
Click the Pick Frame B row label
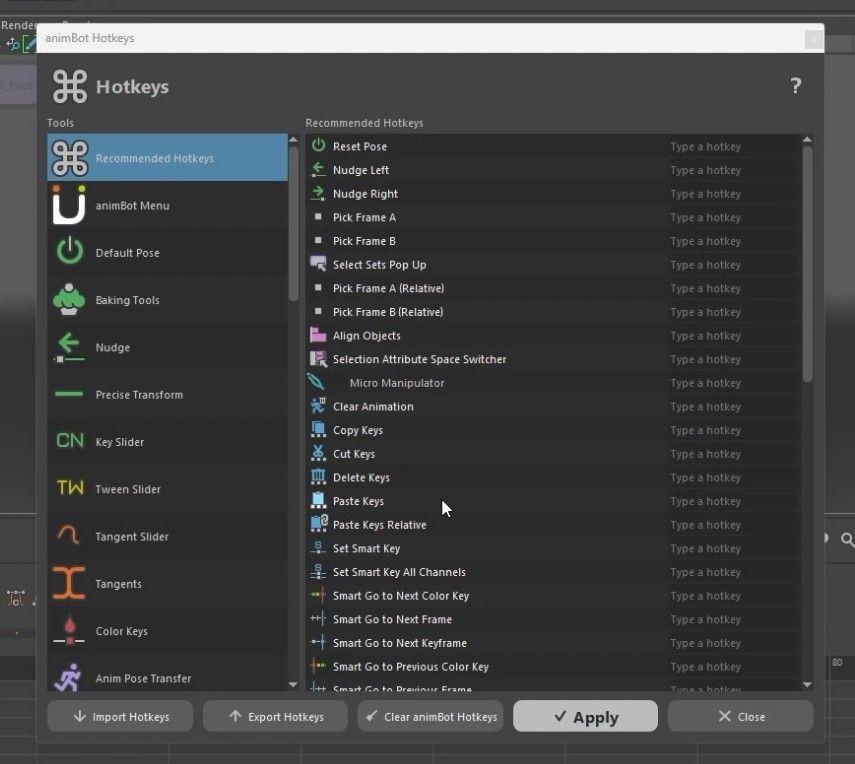click(x=364, y=240)
